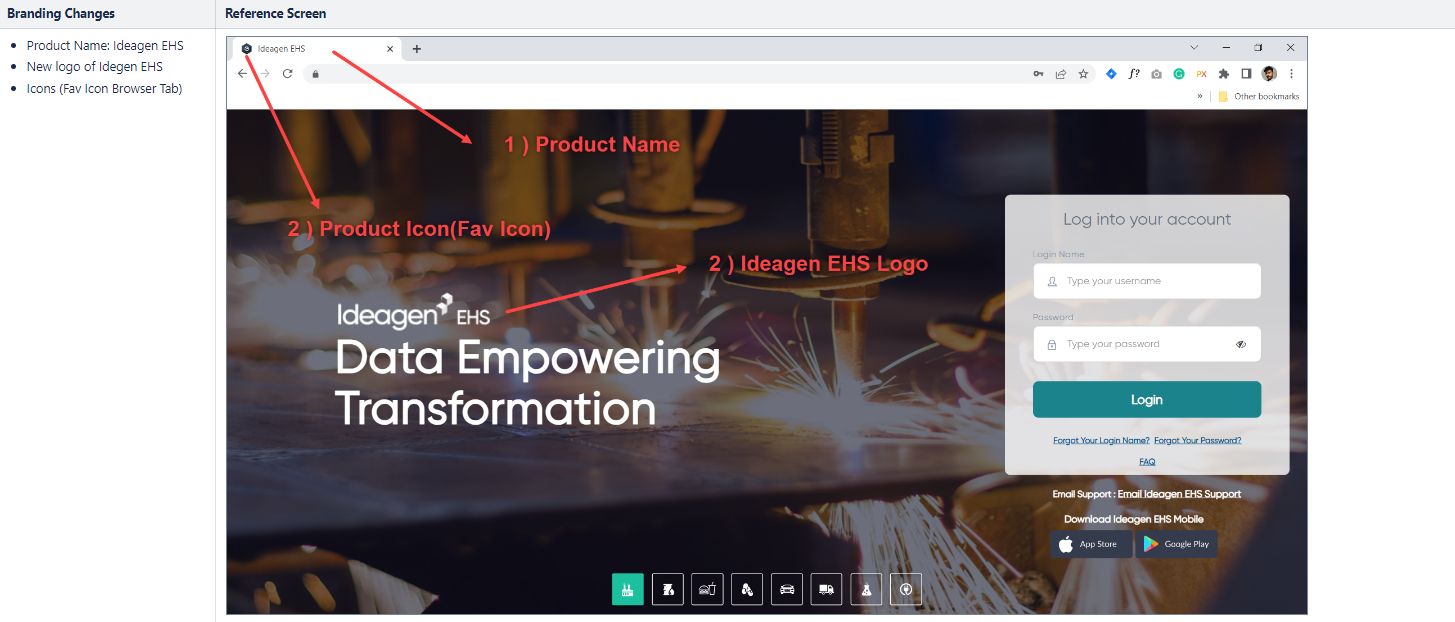Click 'Data Empowering Transformation' headline
The width and height of the screenshot is (1455, 622).
(528, 384)
